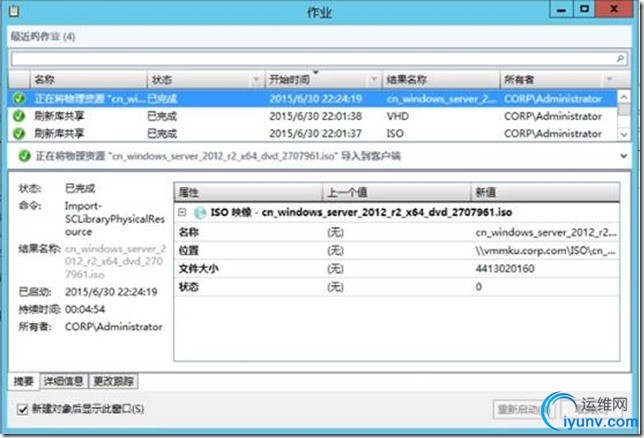Click the 重新启动 button
The image size is (644, 438).
point(524,409)
